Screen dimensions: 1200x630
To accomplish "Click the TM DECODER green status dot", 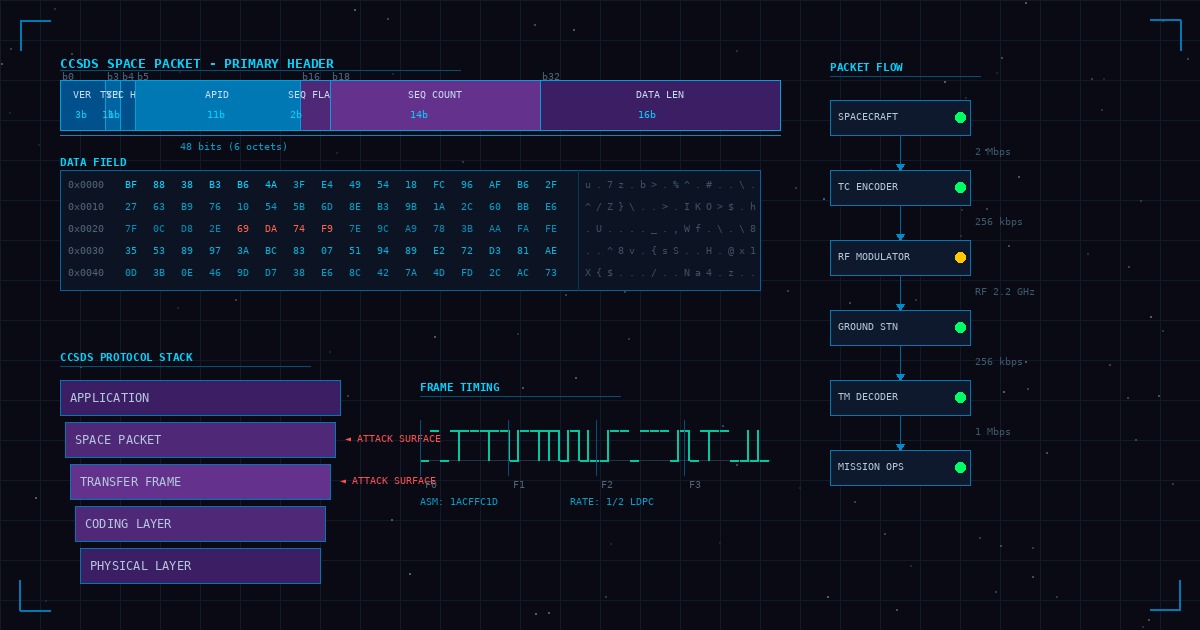I will (960, 398).
